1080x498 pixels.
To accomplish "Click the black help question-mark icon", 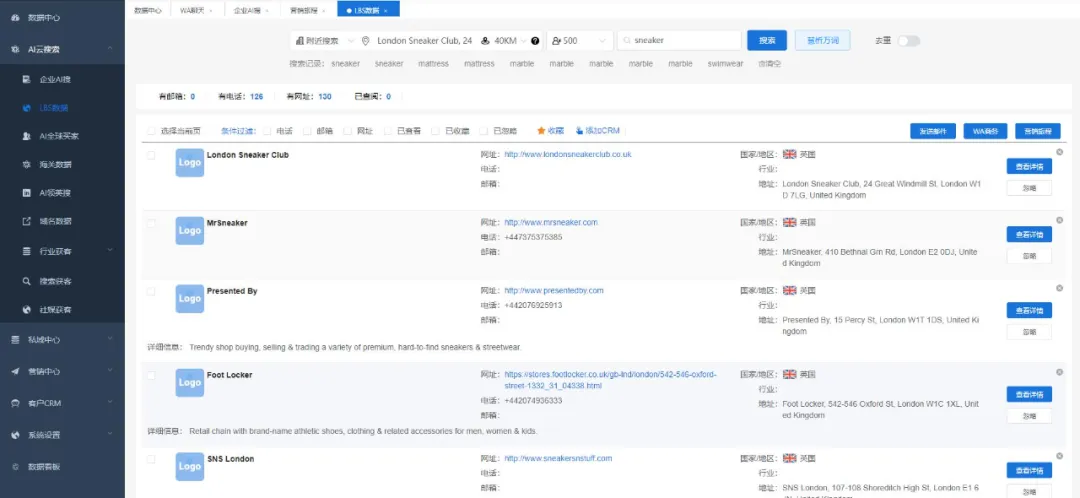I will (x=535, y=41).
